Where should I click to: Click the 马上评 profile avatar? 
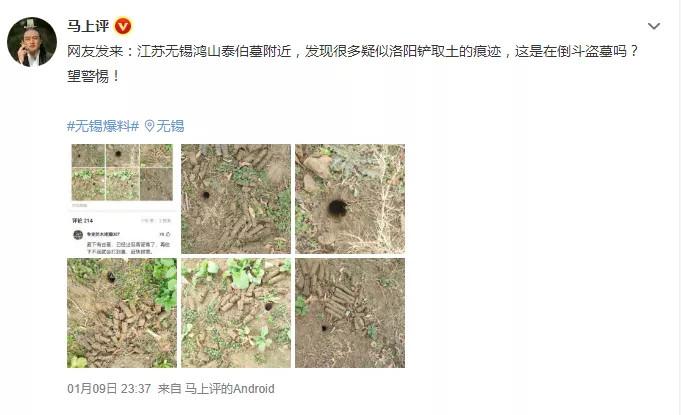click(32, 42)
